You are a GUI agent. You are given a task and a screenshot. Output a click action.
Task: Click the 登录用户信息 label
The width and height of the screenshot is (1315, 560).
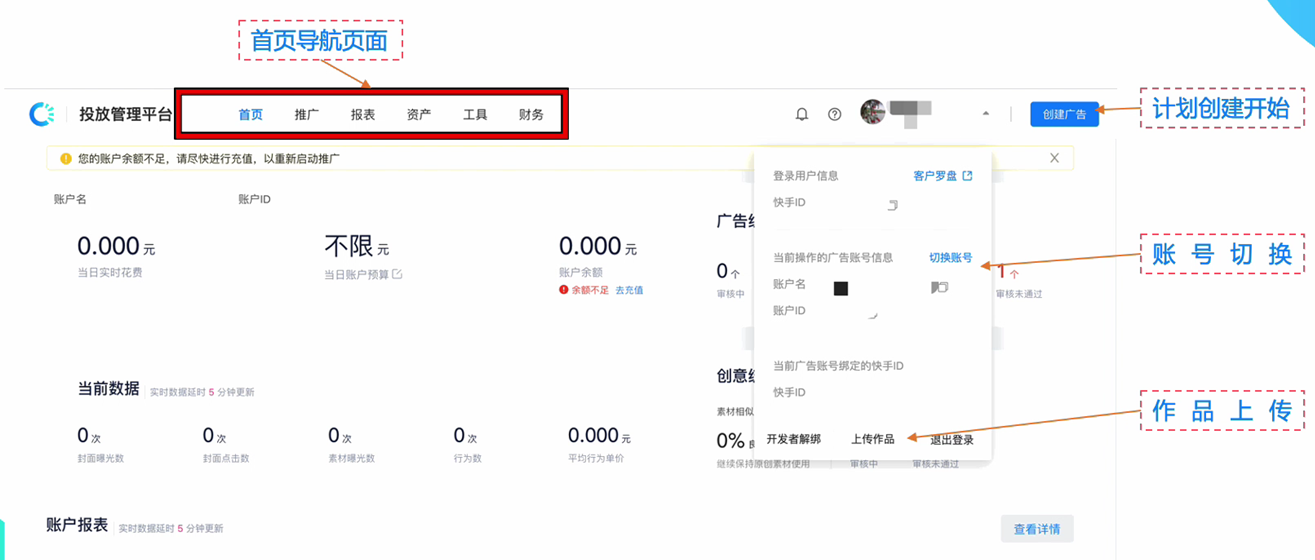coord(806,175)
